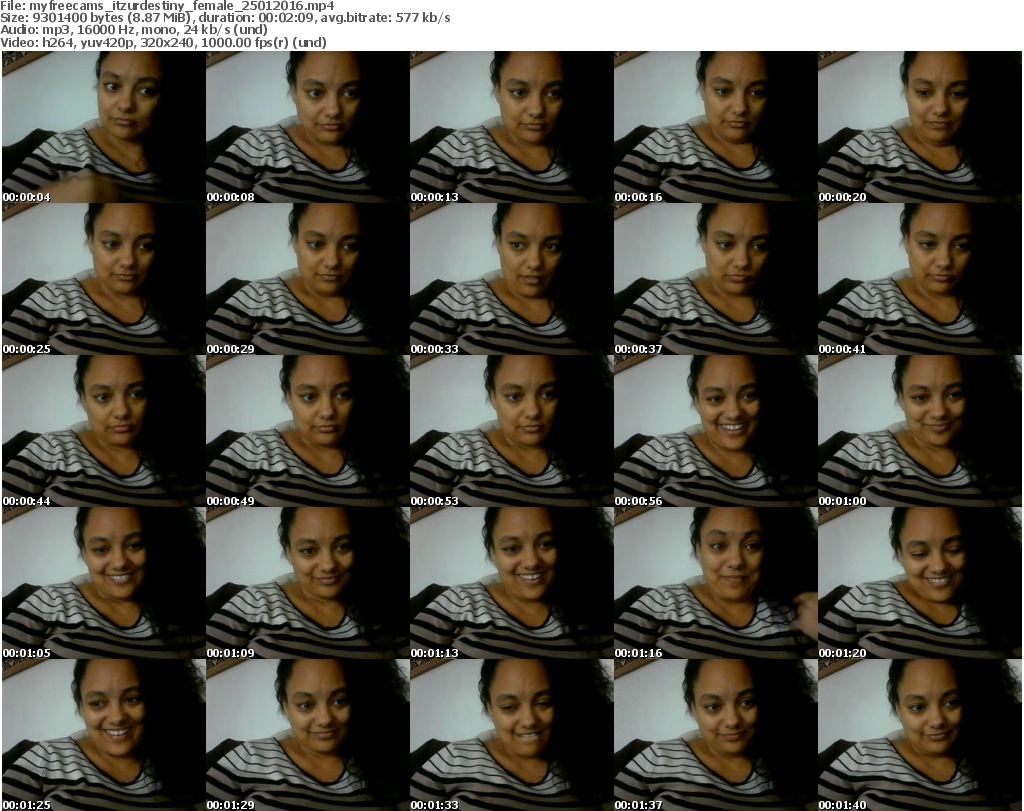
Task: Click the Video h264 info line
Action: pyautogui.click(x=163, y=42)
